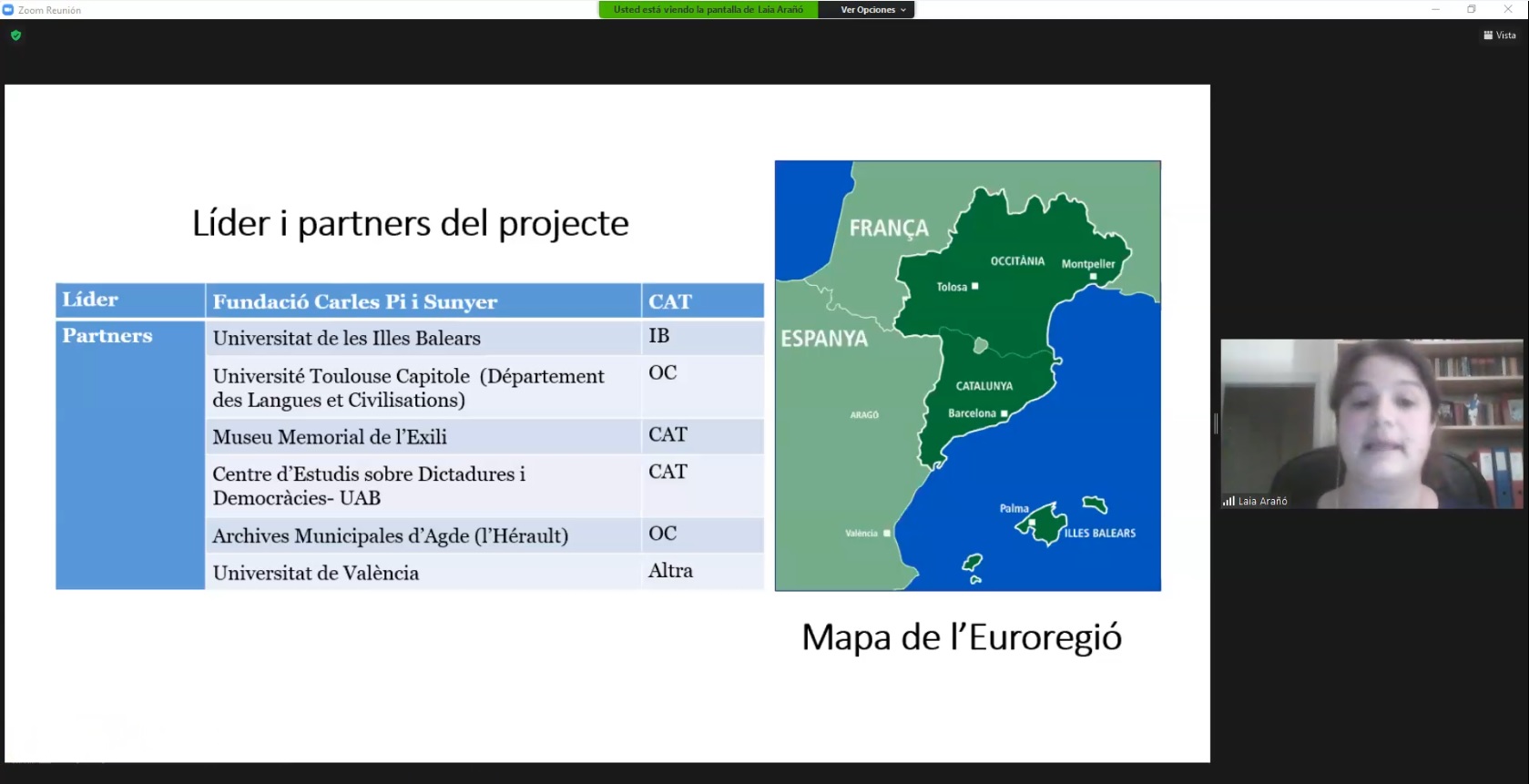Click the "València" label on map
Image resolution: width=1529 pixels, height=784 pixels.
click(x=861, y=534)
